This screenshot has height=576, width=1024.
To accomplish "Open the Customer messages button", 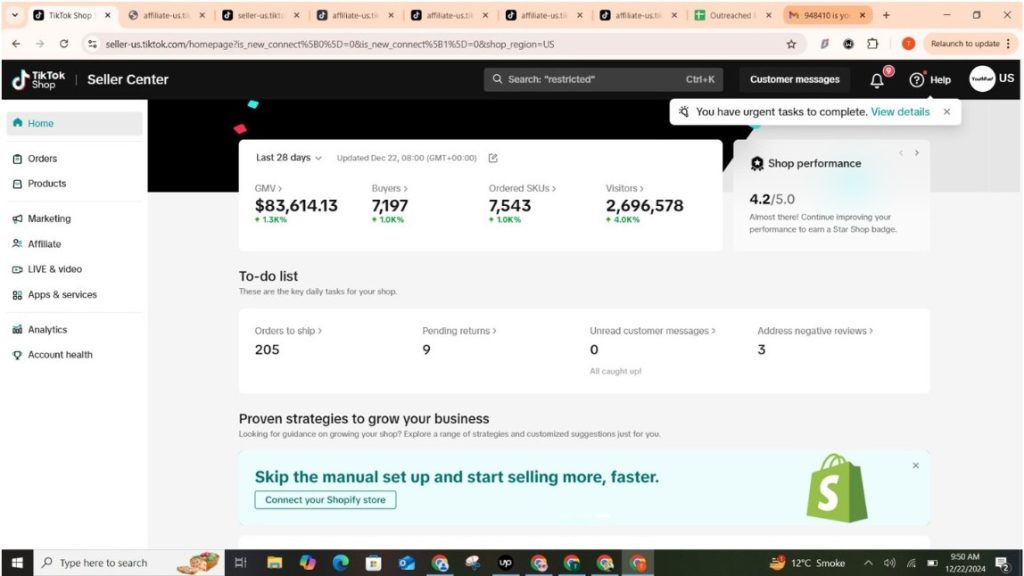I will pos(795,80).
